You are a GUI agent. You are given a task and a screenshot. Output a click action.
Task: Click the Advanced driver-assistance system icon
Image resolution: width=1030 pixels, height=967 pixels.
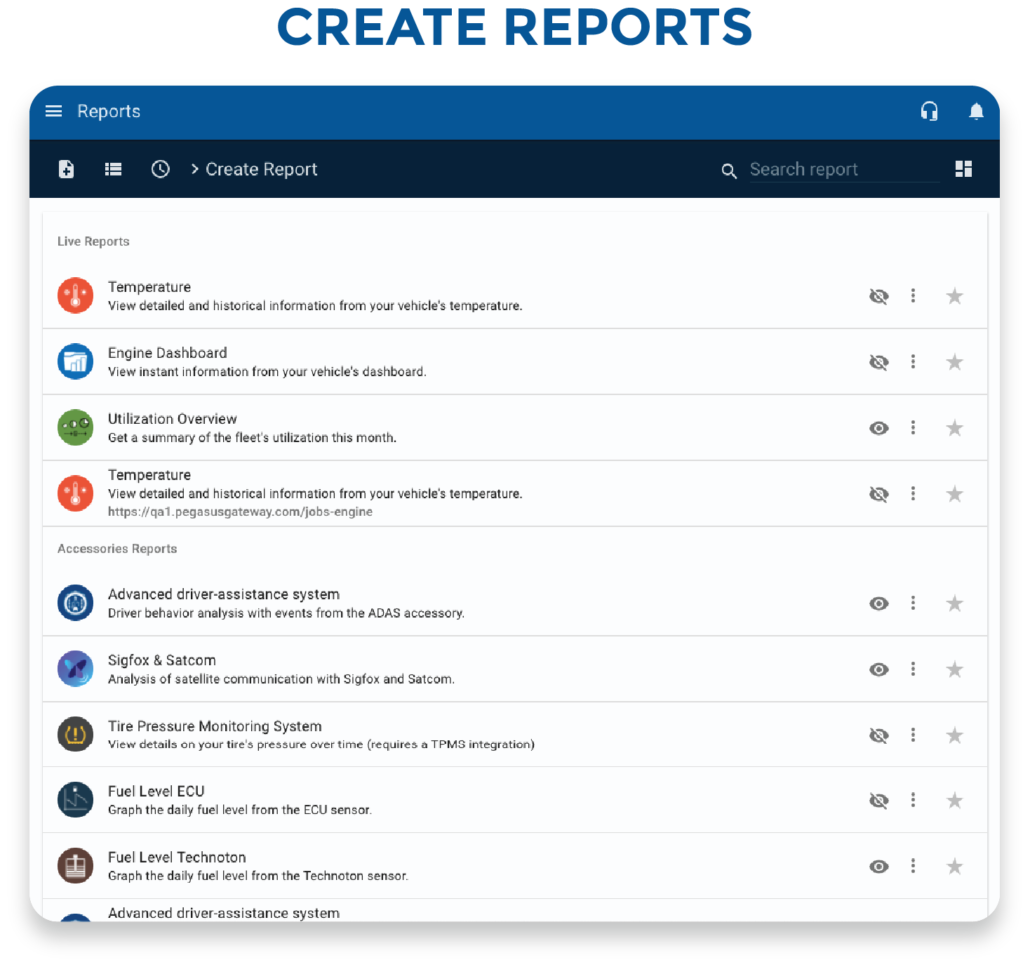click(x=76, y=602)
